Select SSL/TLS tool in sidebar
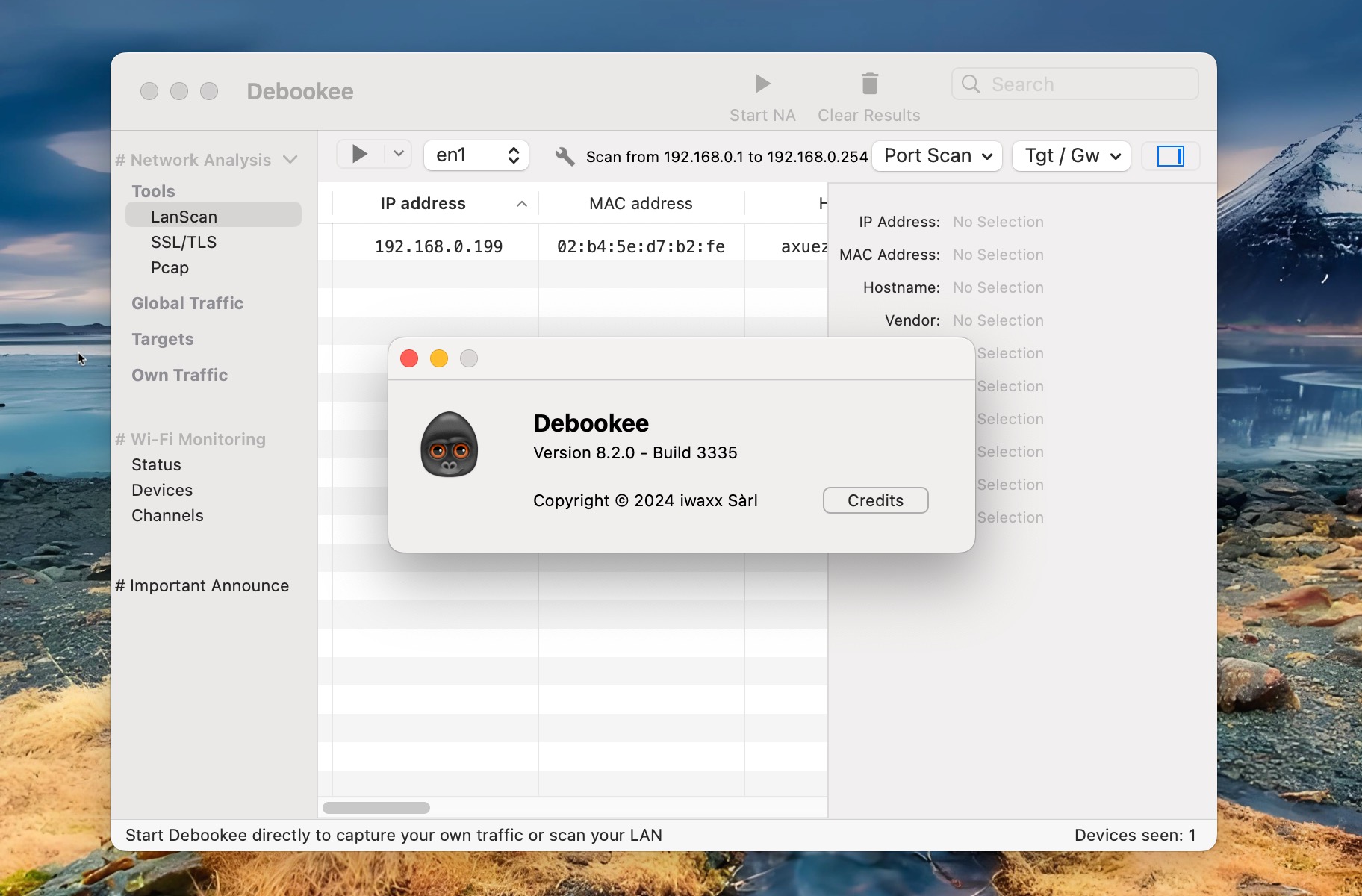Viewport: 1362px width, 896px height. tap(184, 242)
